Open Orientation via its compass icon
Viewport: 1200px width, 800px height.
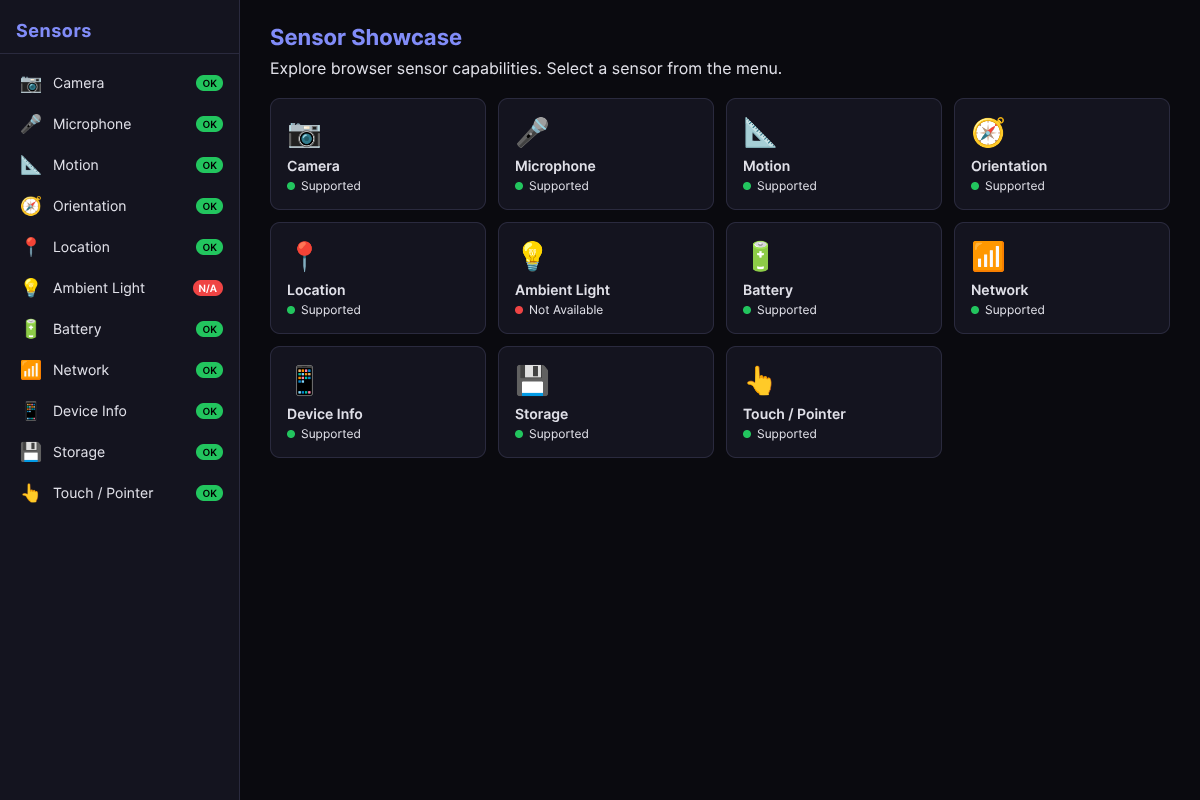[30, 206]
